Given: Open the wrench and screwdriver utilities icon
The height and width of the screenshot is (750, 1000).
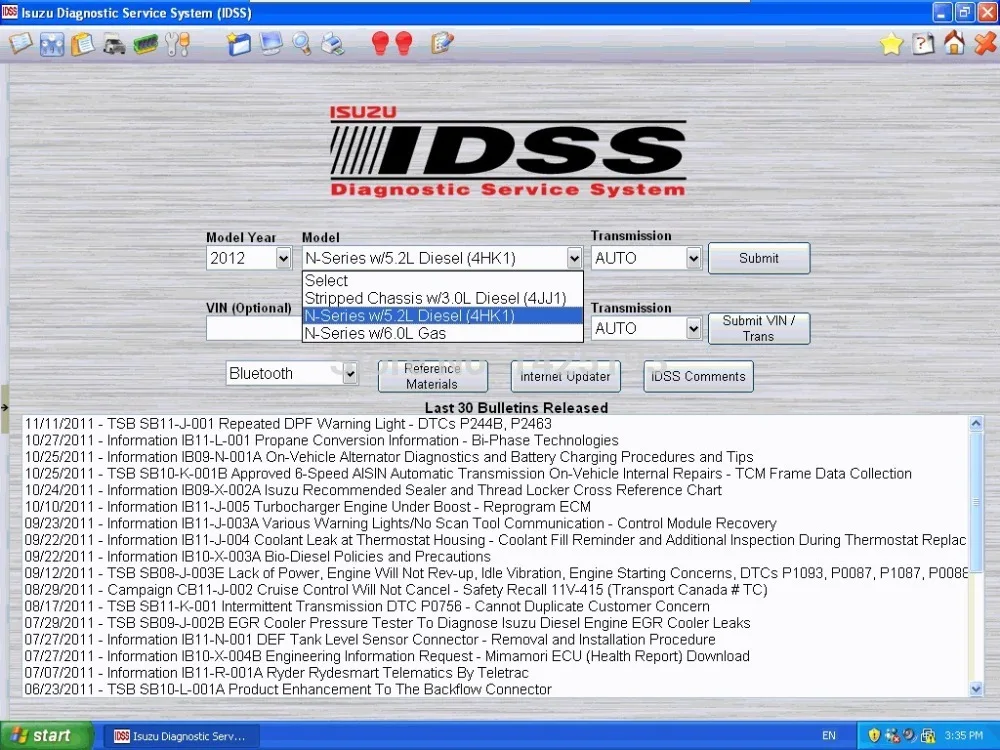Looking at the screenshot, I should 177,44.
